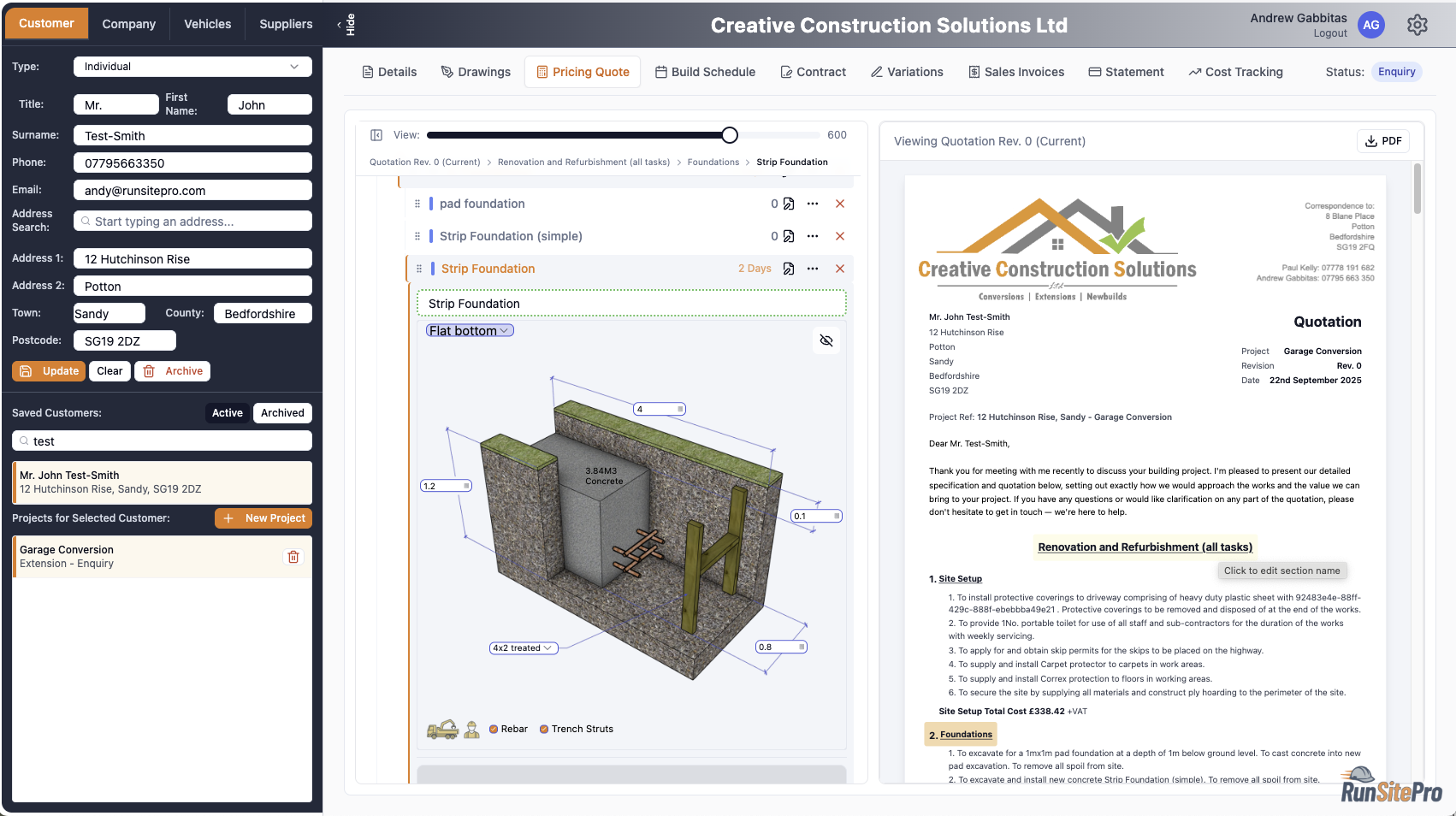Open the 4x2 treated timber dropdown
The width and height of the screenshot is (1456, 816).
pyautogui.click(x=524, y=648)
